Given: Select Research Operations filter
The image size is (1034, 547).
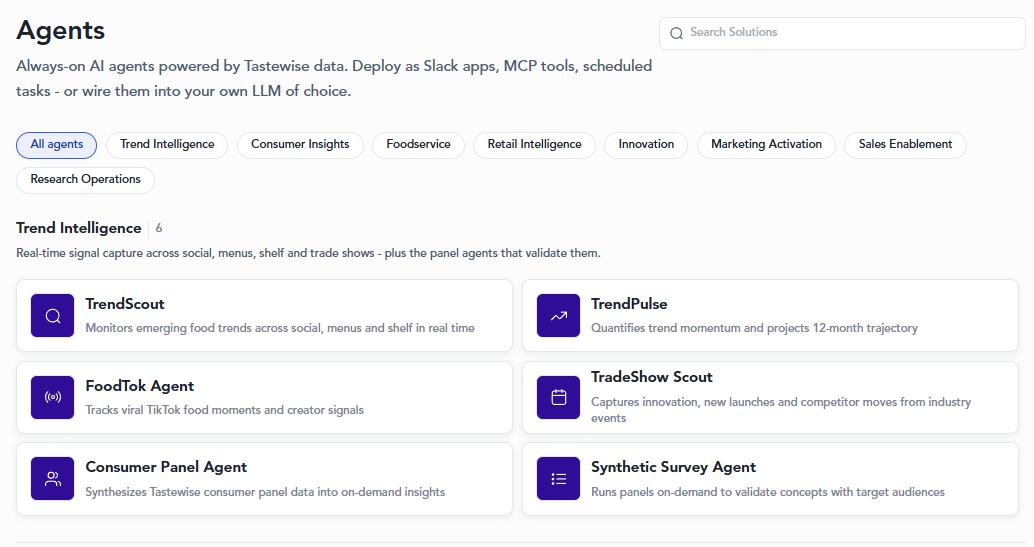Looking at the screenshot, I should [x=85, y=180].
